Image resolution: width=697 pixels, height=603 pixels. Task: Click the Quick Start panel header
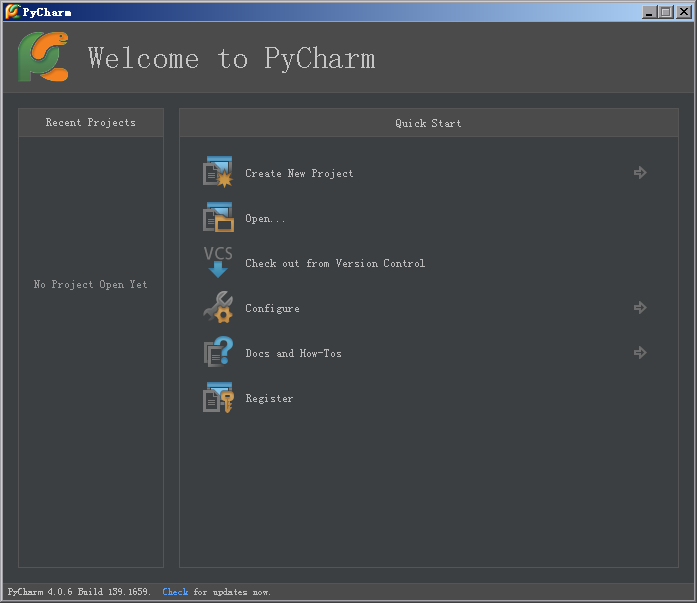tap(429, 123)
